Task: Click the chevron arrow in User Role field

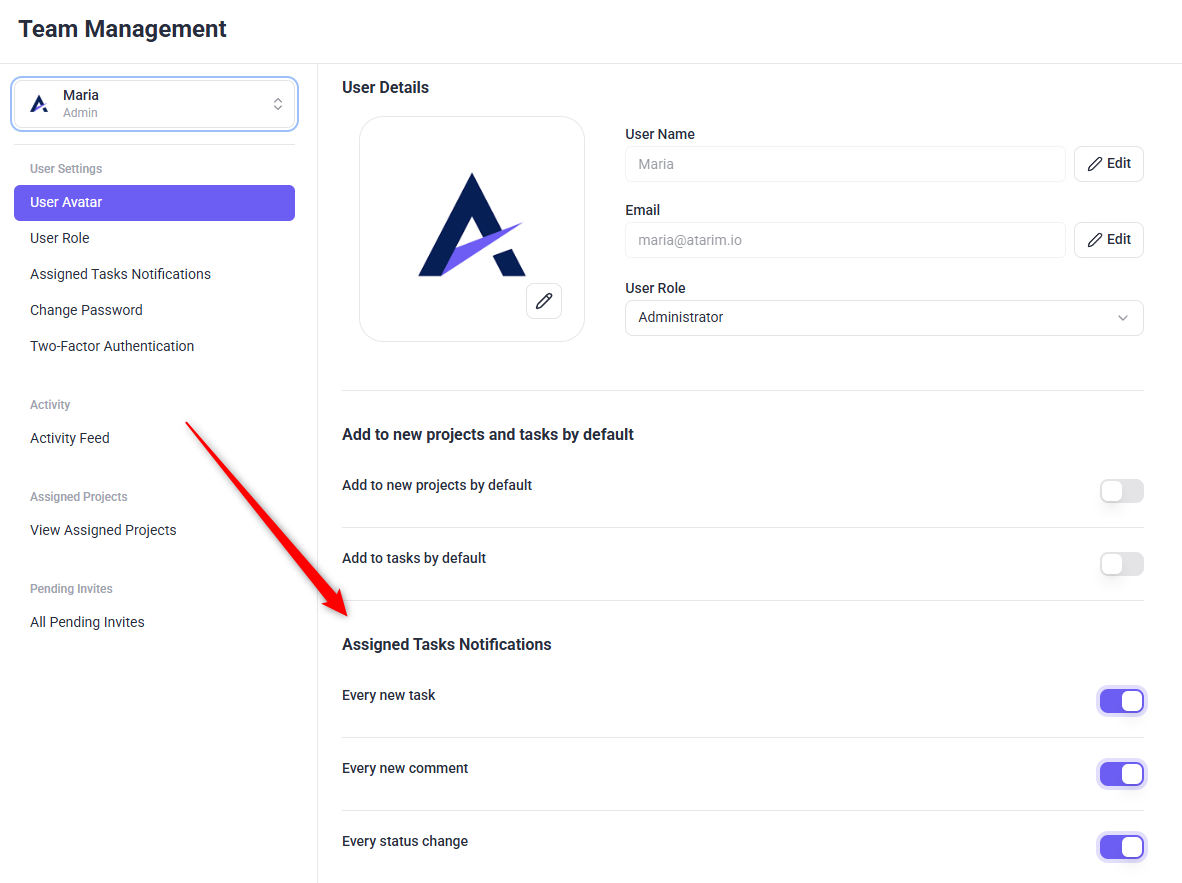Action: (x=1122, y=318)
